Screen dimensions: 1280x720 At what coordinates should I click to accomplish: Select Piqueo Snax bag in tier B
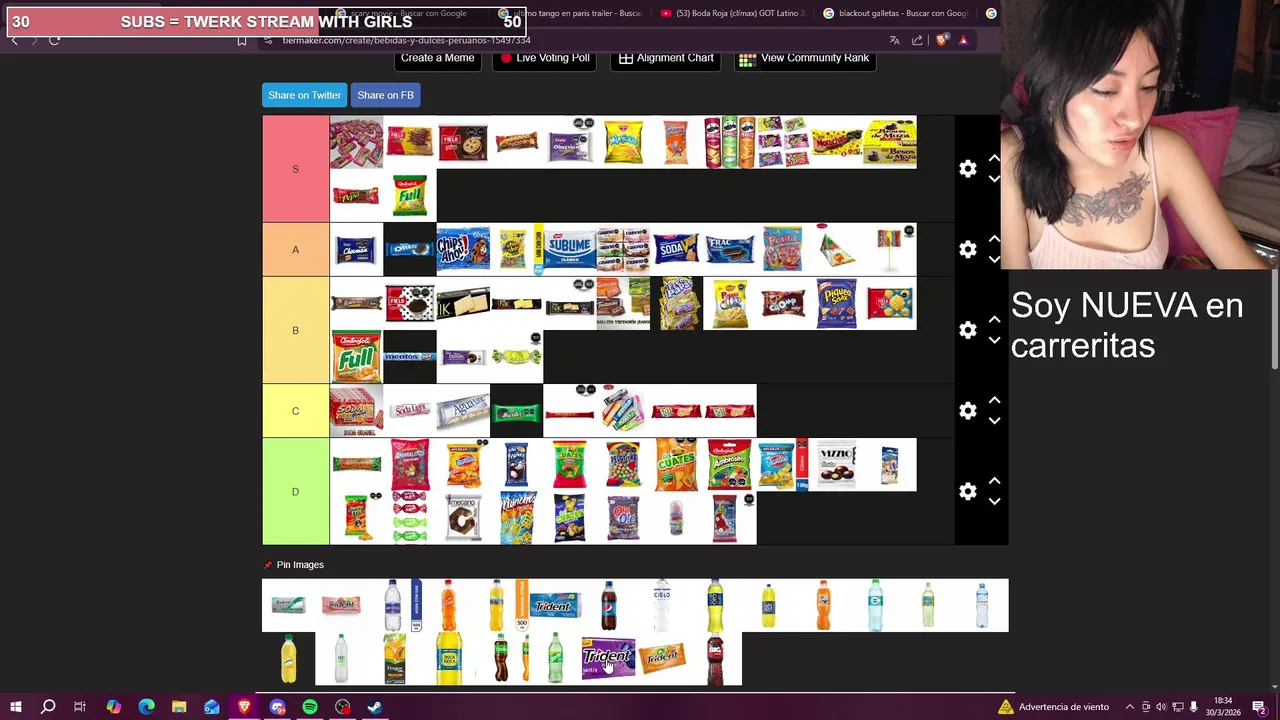point(836,303)
